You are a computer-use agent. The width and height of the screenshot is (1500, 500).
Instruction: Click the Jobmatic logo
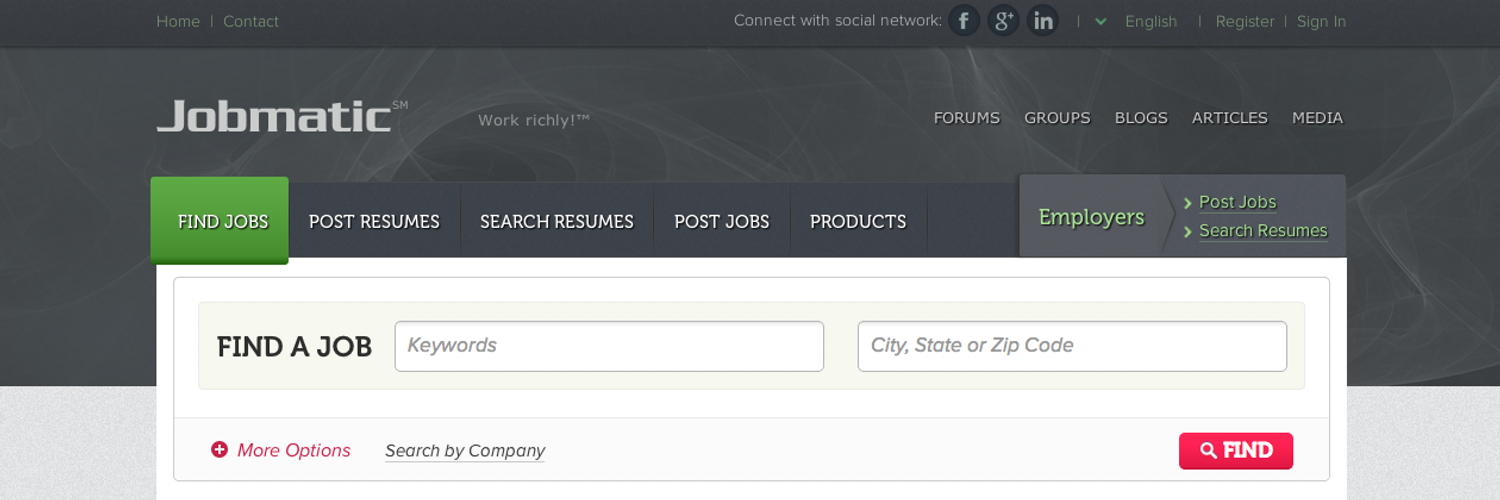click(274, 116)
